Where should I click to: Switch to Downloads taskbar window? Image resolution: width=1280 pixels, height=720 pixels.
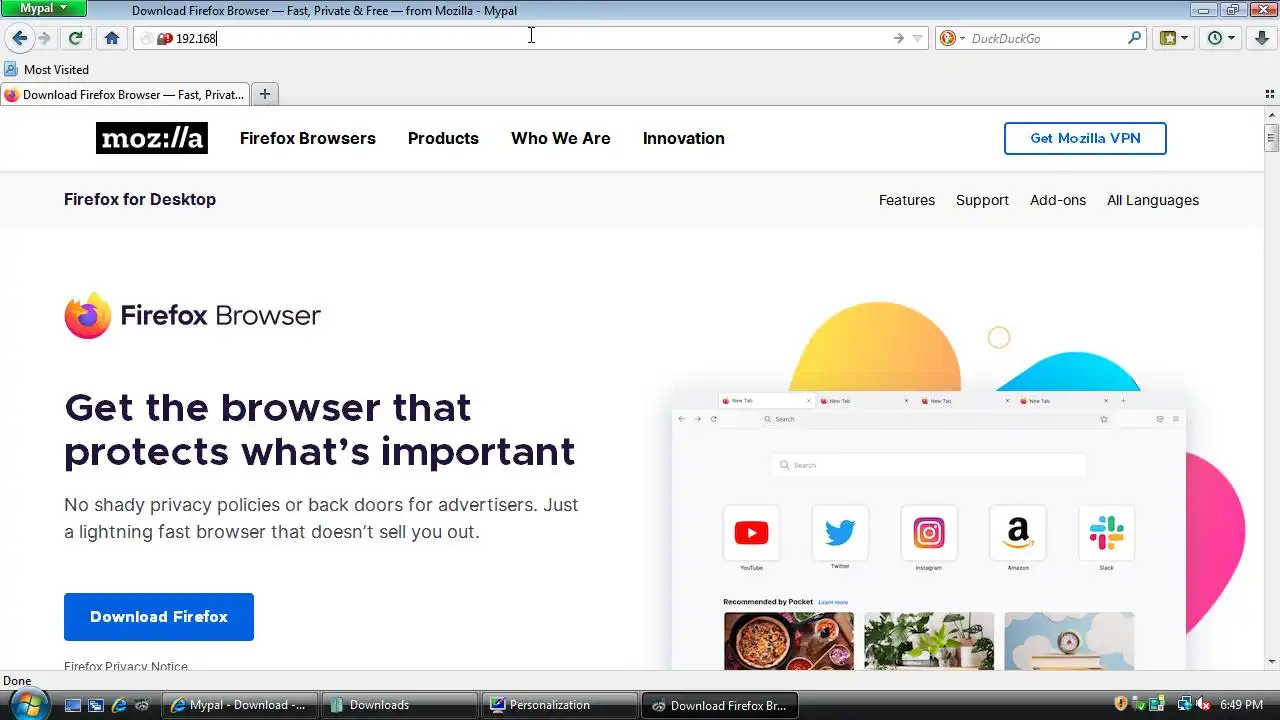point(399,705)
